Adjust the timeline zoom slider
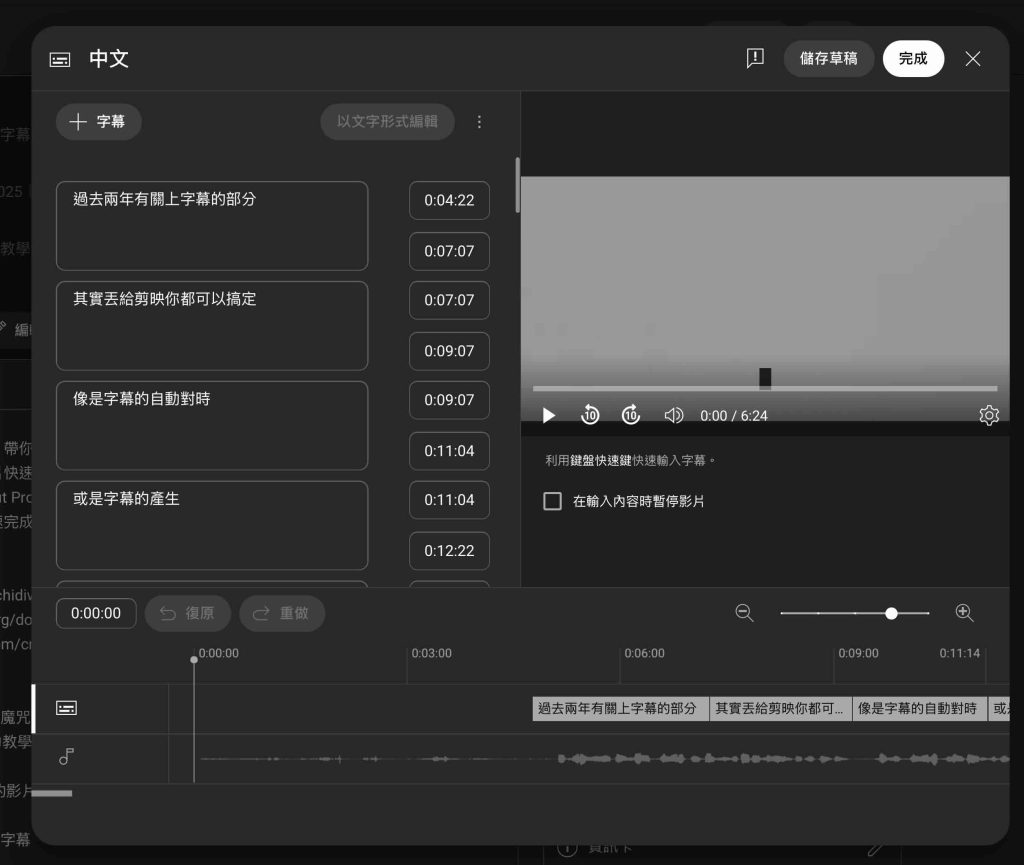Image resolution: width=1024 pixels, height=865 pixels. coord(891,613)
